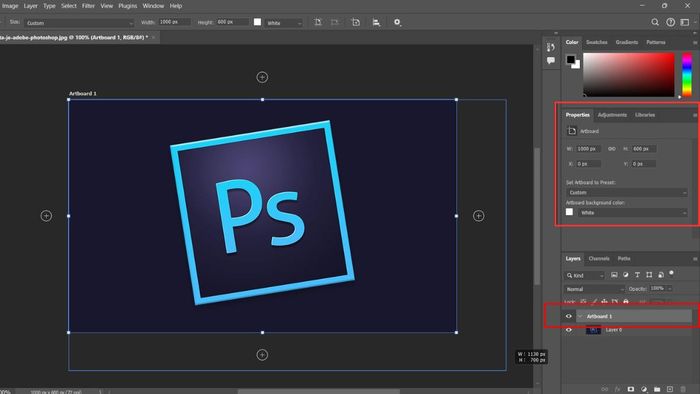
Task: Open the Properties panel menu icon
Action: click(695, 115)
